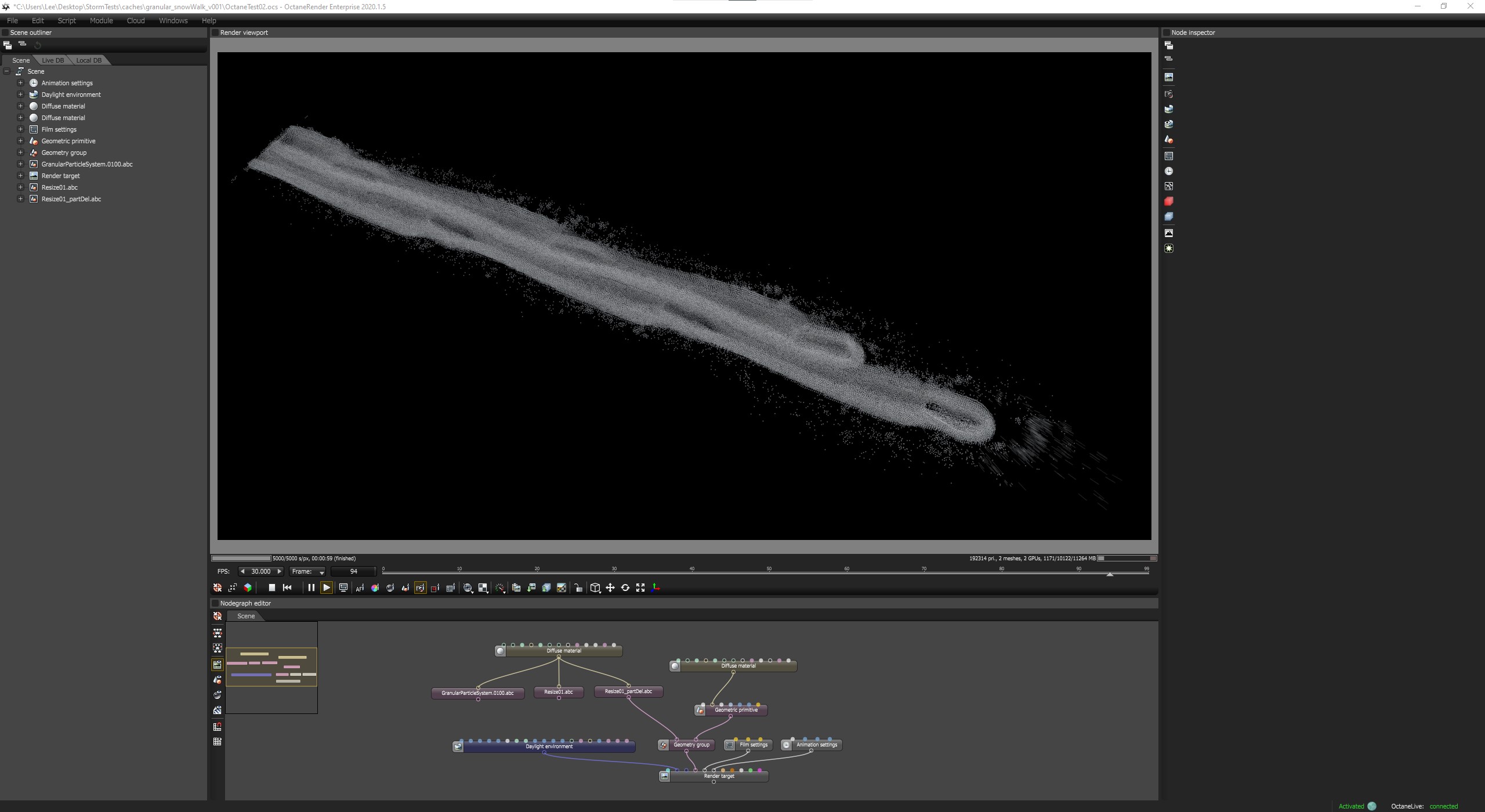The image size is (1485, 812).
Task: Click the stop render button
Action: coord(271,588)
